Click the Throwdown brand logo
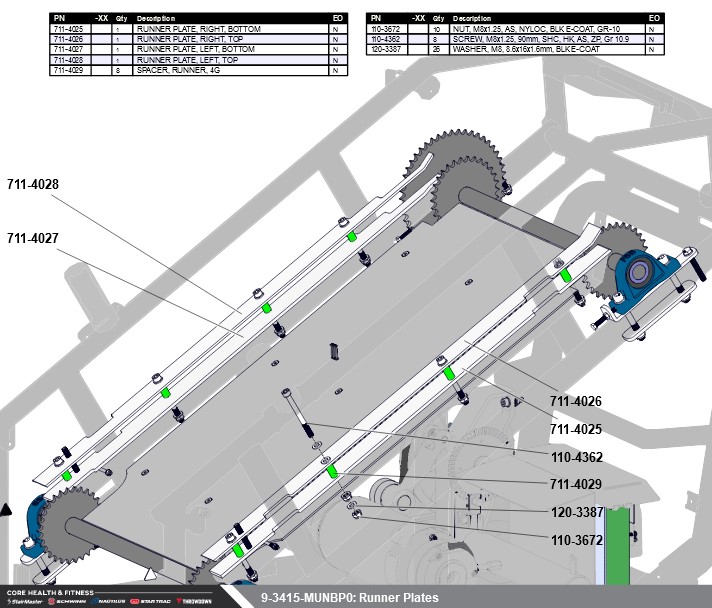 point(193,602)
